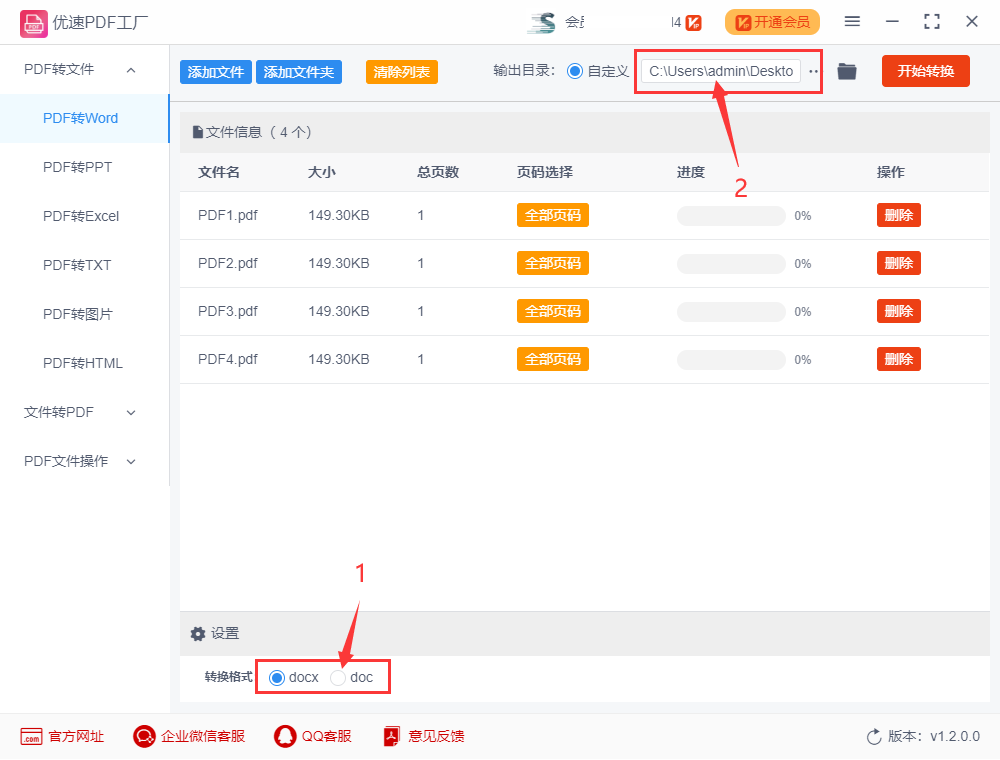Click the 开始转换 convert button
The image size is (1000, 760).
925,71
